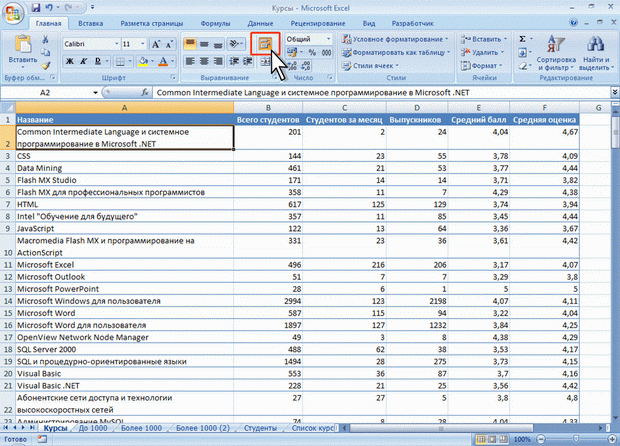The height and width of the screenshot is (446, 620).
Task: Toggle underline (Ч) formatting
Action: 98,61
